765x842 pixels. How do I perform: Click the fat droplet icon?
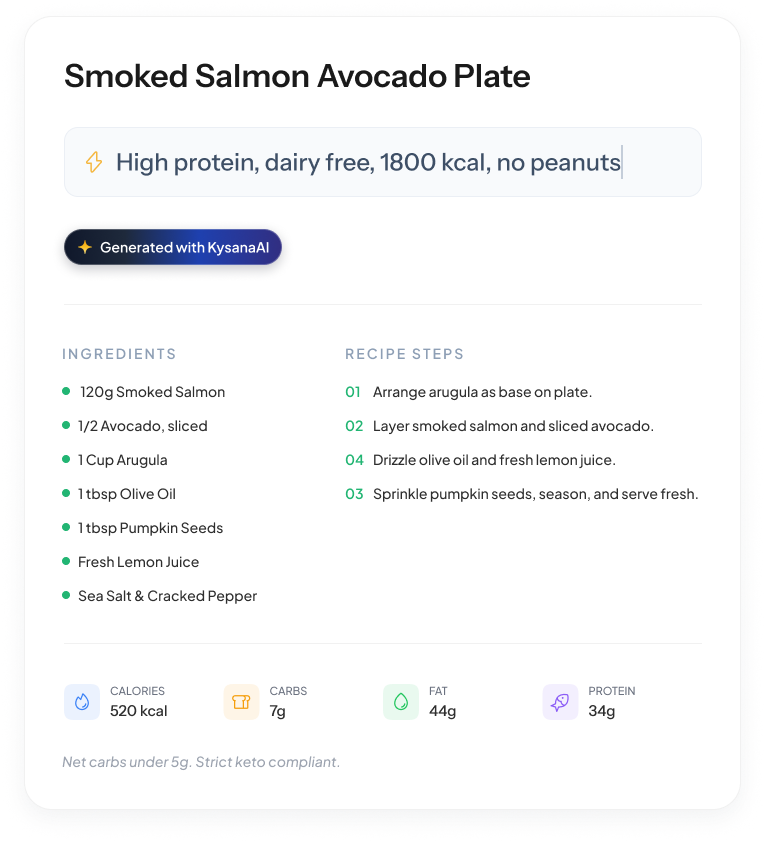[400, 702]
